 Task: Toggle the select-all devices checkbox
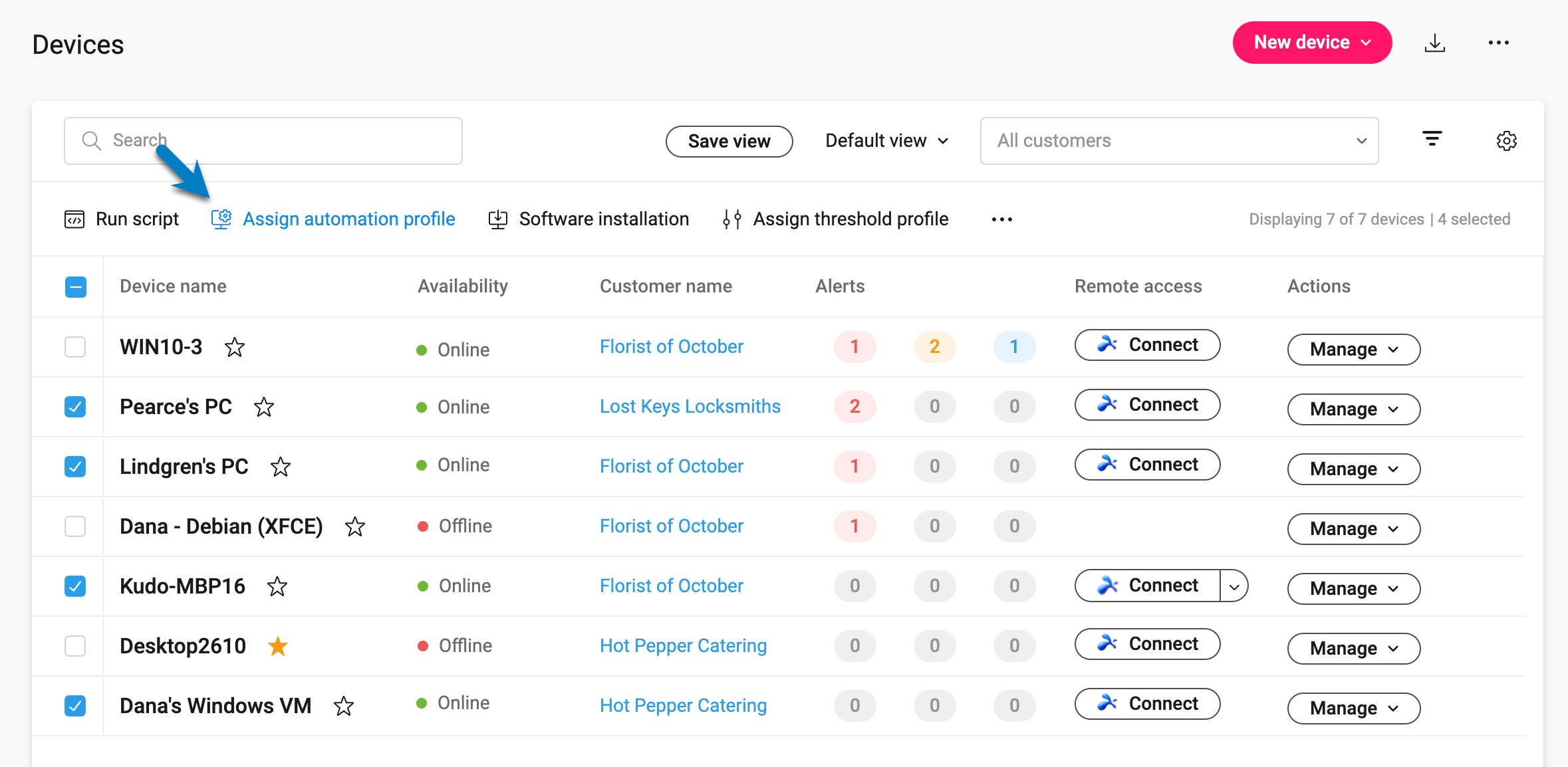(75, 286)
